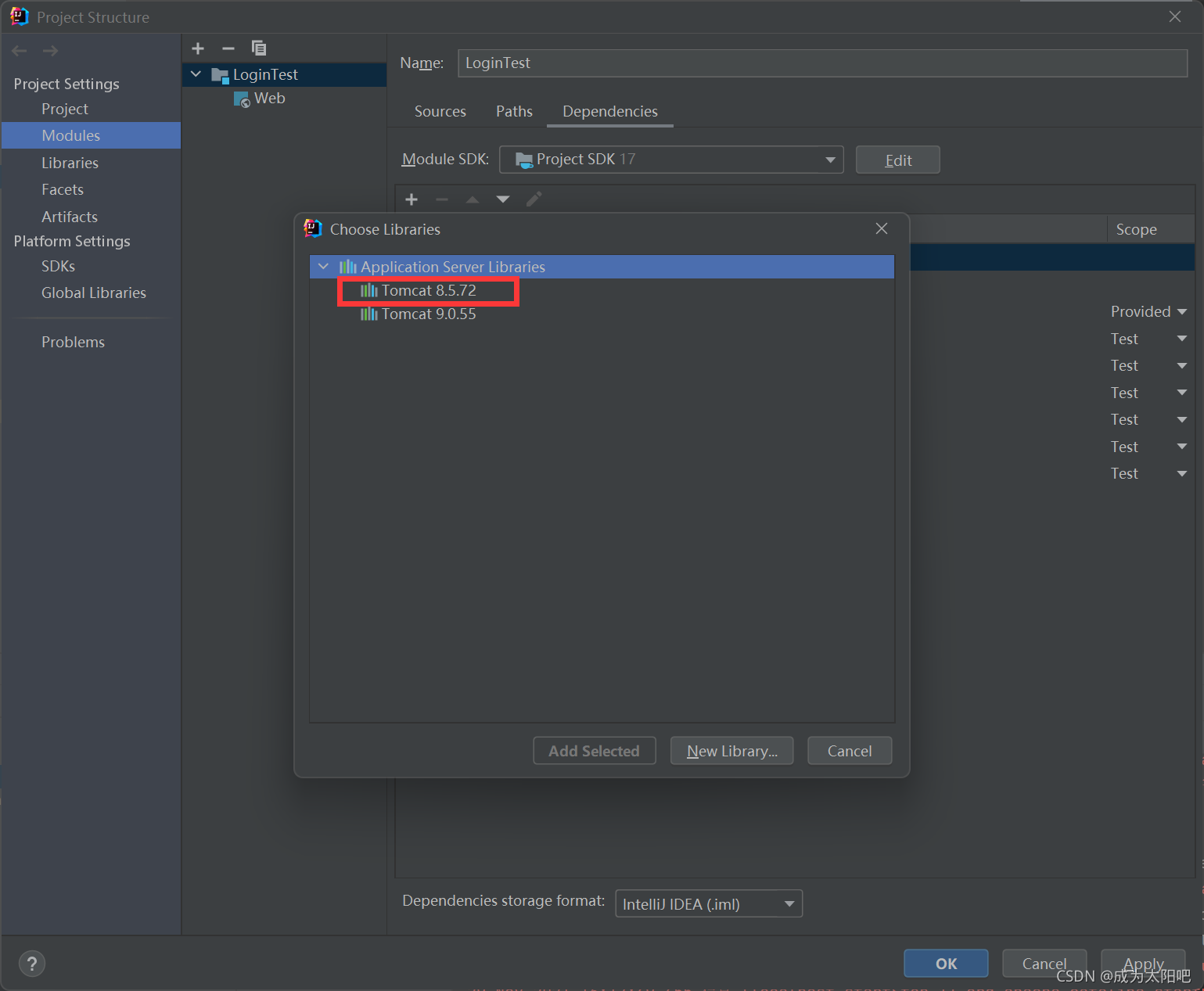Open the first Test scope dropdown
The image size is (1204, 991).
tap(1148, 339)
